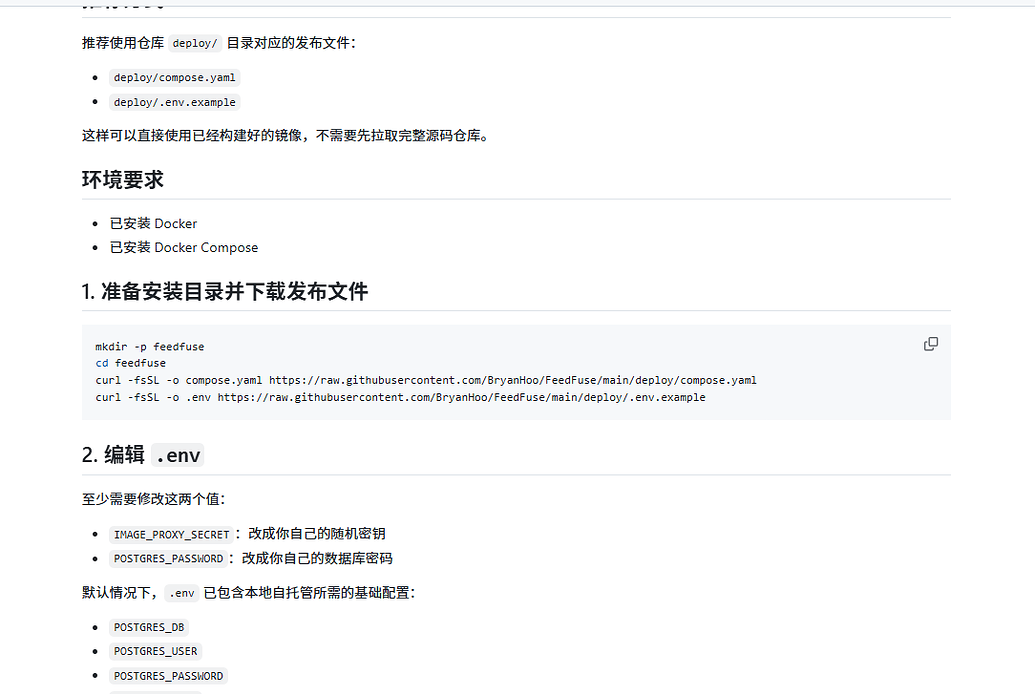
Task: Click the curl compose.yaml download command line
Action: coord(426,380)
